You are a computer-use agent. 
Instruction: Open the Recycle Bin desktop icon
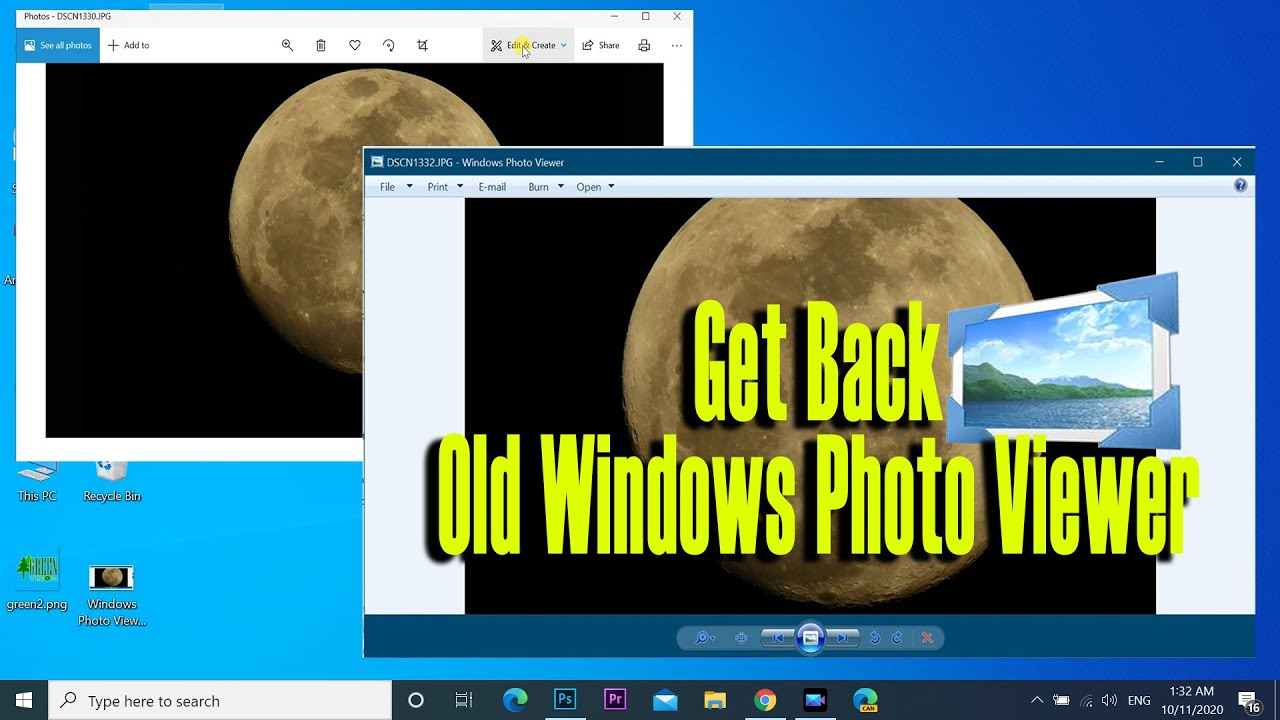[112, 481]
